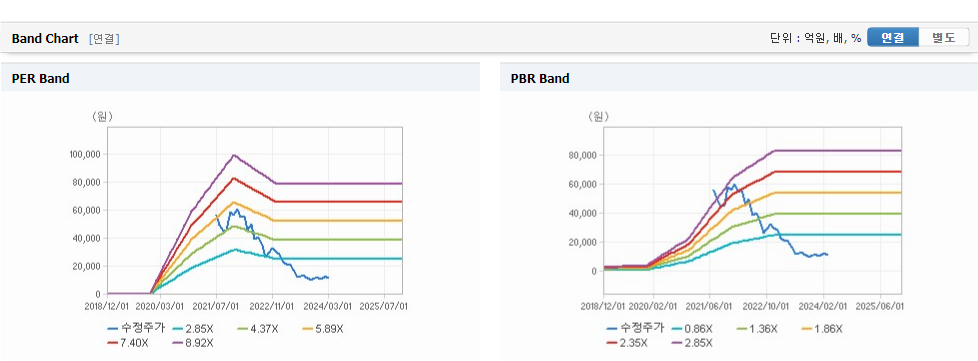978x361 pixels.
Task: Toggle 수정주가 legend in PER Band chart
Action: pyautogui.click(x=136, y=329)
